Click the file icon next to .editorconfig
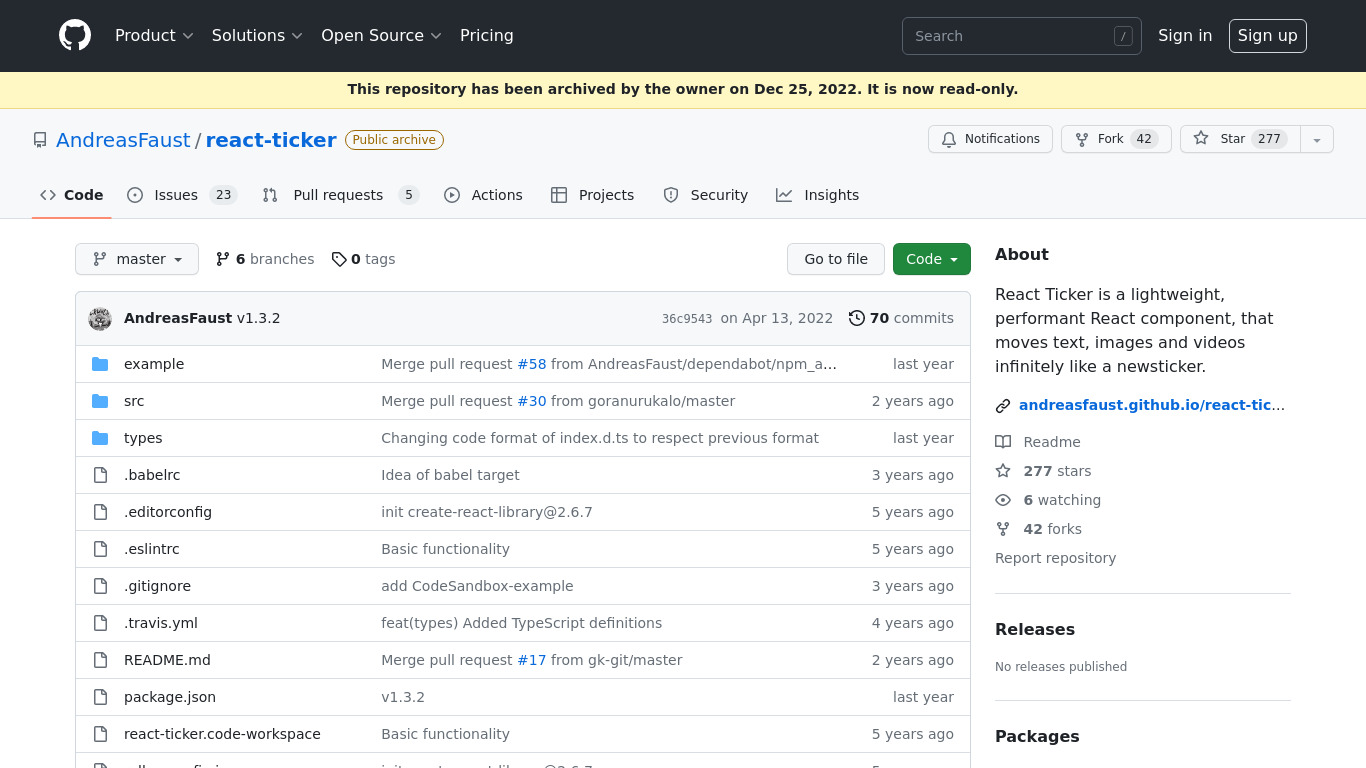This screenshot has width=1366, height=768. 100,512
